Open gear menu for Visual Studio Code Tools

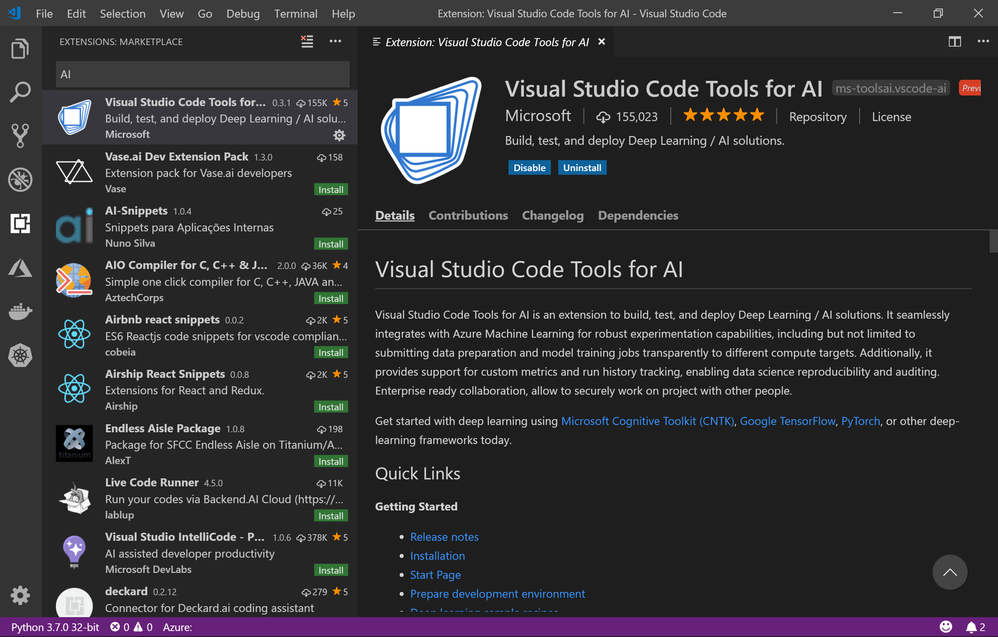[339, 135]
